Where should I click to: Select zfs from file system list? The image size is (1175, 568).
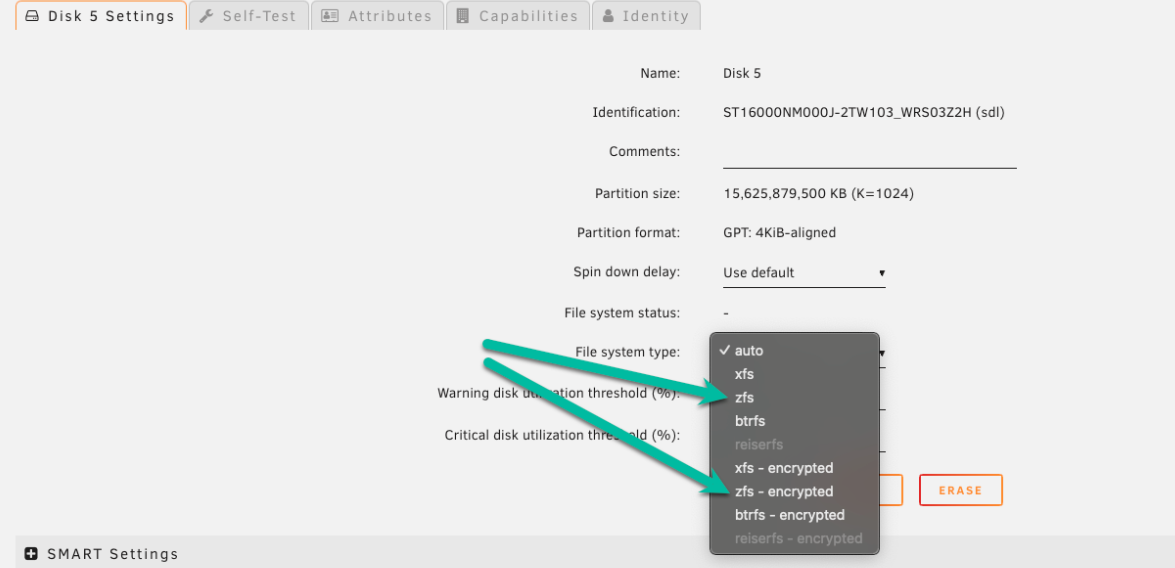[x=745, y=398]
